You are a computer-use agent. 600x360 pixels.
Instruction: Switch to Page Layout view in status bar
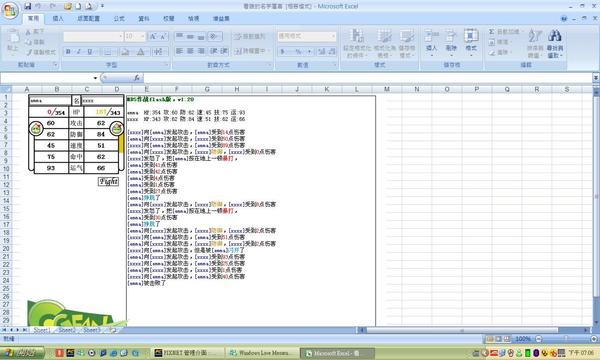pos(498,339)
